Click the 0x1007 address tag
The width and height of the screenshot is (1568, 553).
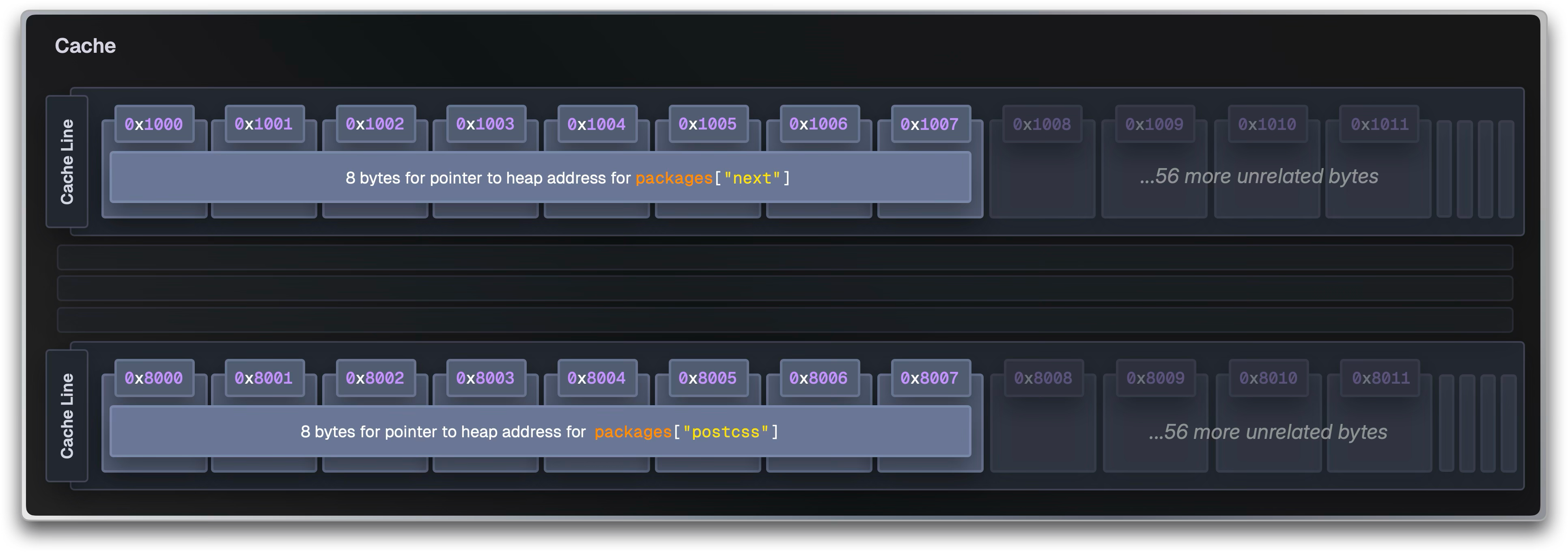pyautogui.click(x=929, y=124)
